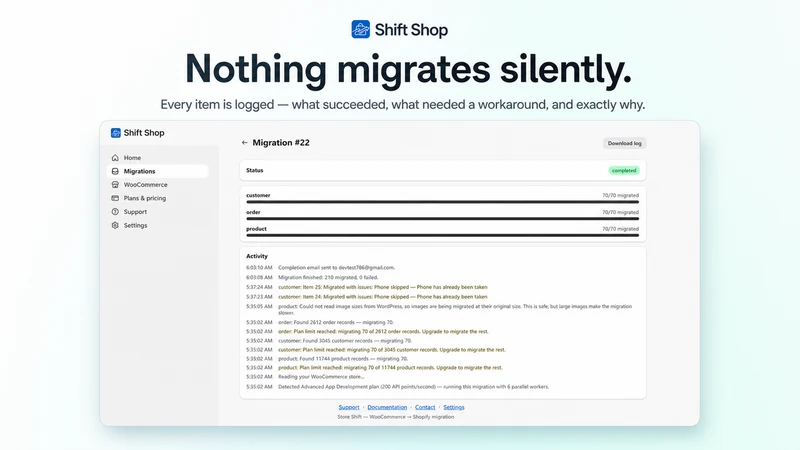Click the WooCommerce store icon
This screenshot has width=800, height=450.
tap(115, 185)
